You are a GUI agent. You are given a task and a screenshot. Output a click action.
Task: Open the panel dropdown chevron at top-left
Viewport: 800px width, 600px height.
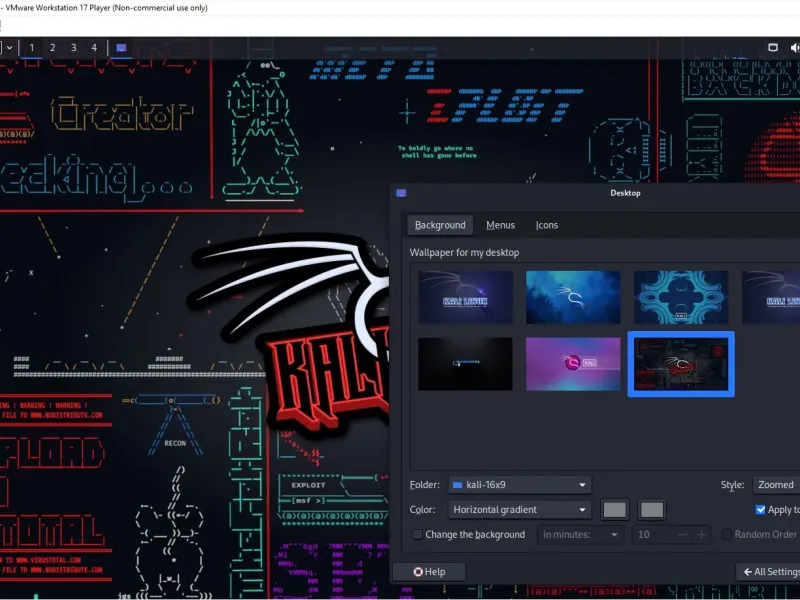pyautogui.click(x=10, y=48)
